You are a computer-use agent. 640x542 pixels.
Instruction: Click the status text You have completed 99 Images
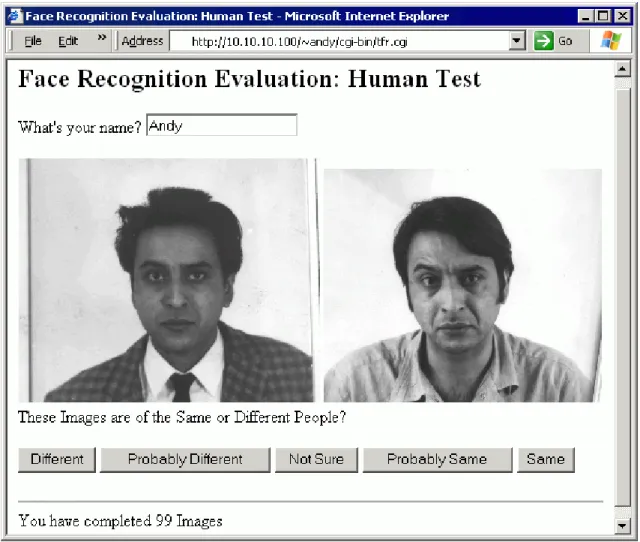coord(120,521)
